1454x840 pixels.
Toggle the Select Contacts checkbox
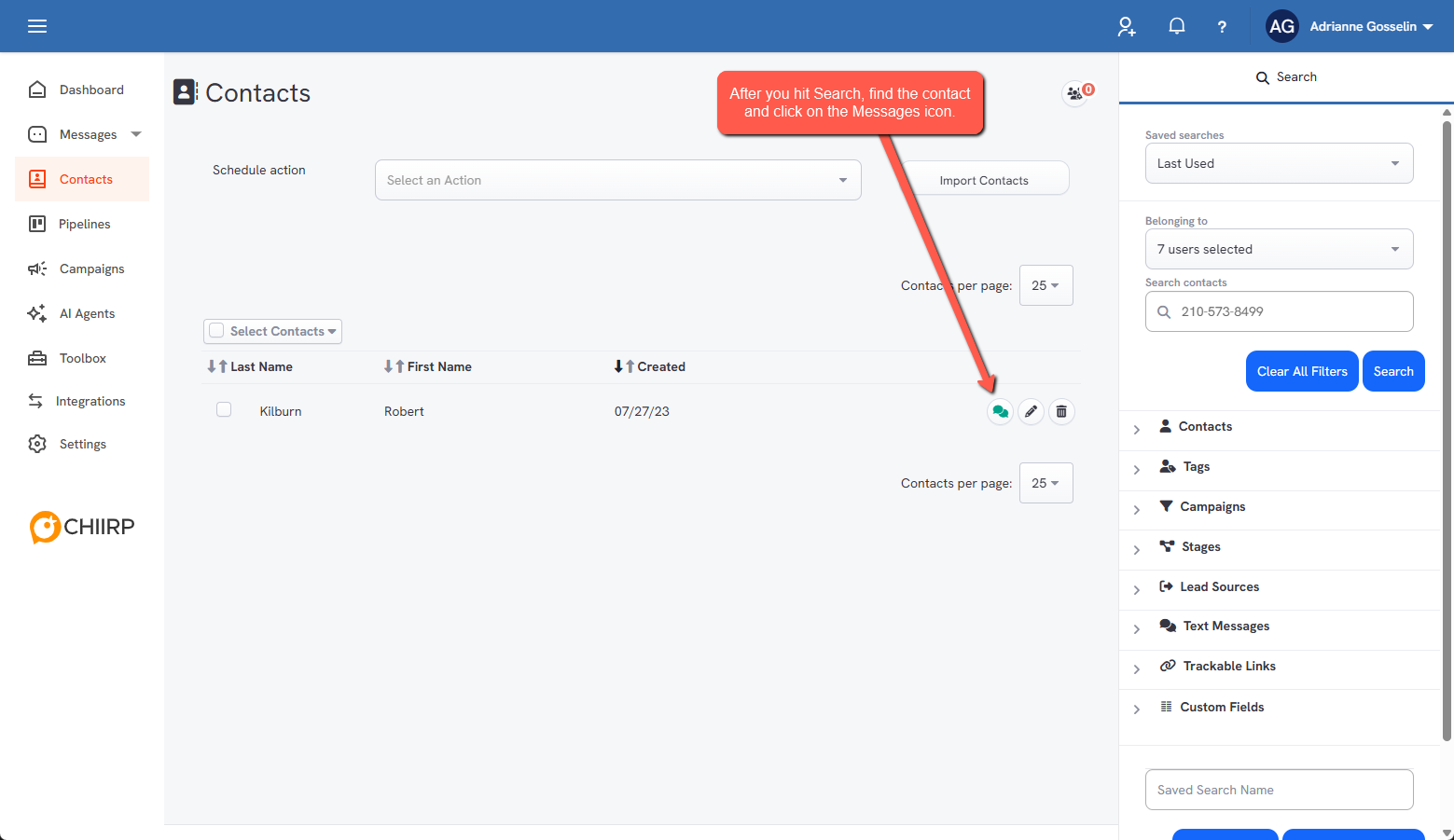coord(216,331)
